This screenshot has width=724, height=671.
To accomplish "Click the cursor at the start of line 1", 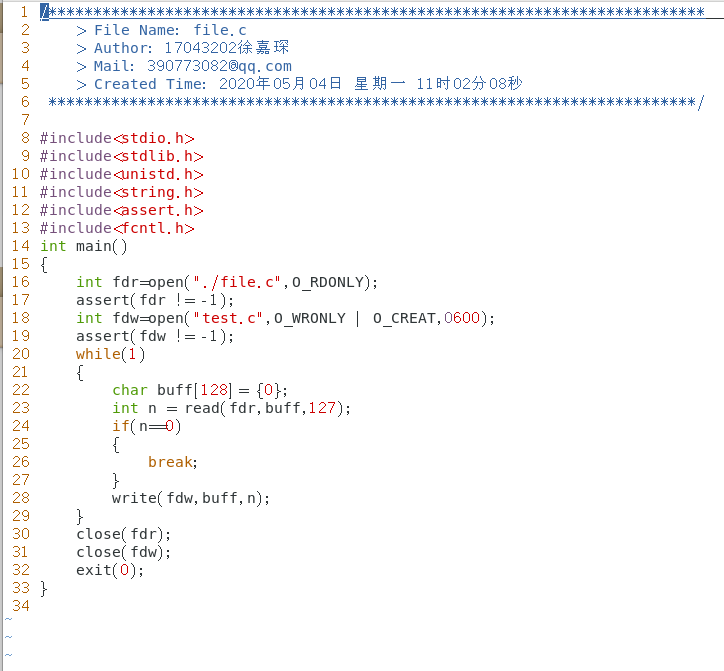I will tap(44, 12).
